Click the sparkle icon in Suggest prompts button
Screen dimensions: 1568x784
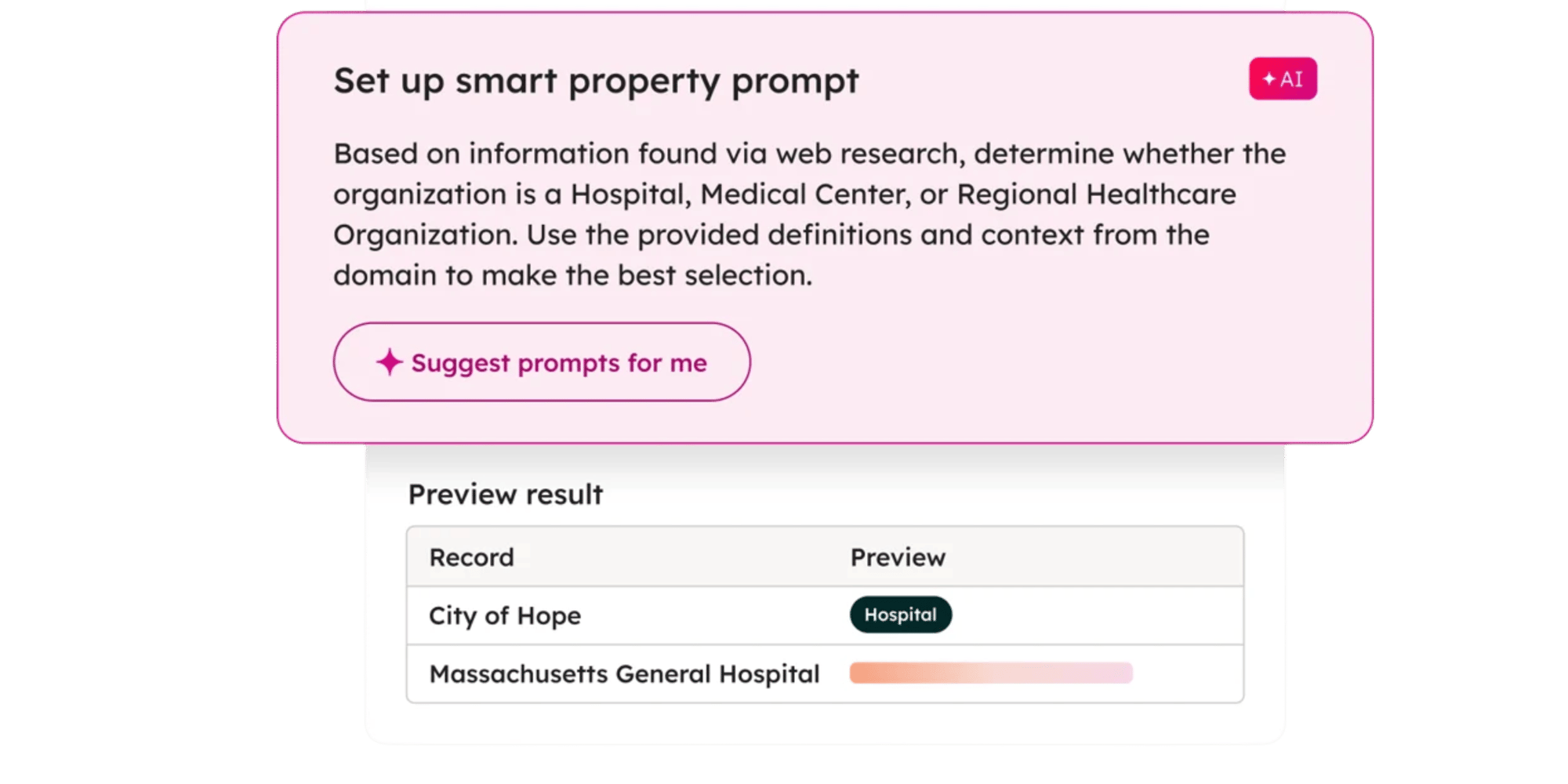(389, 362)
